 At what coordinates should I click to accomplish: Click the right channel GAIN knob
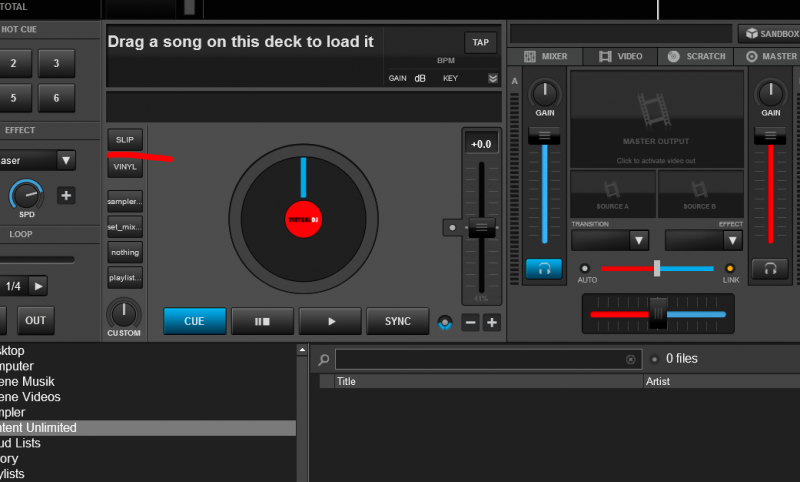tap(770, 93)
